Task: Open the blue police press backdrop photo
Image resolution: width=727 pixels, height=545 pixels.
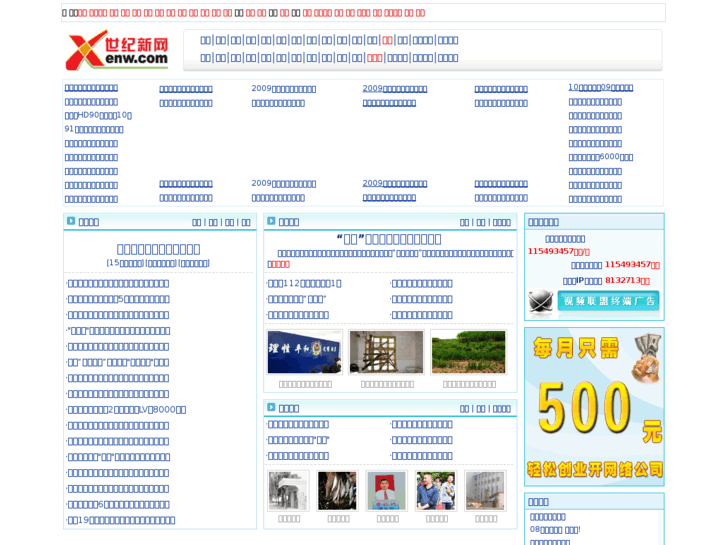Action: tap(305, 352)
